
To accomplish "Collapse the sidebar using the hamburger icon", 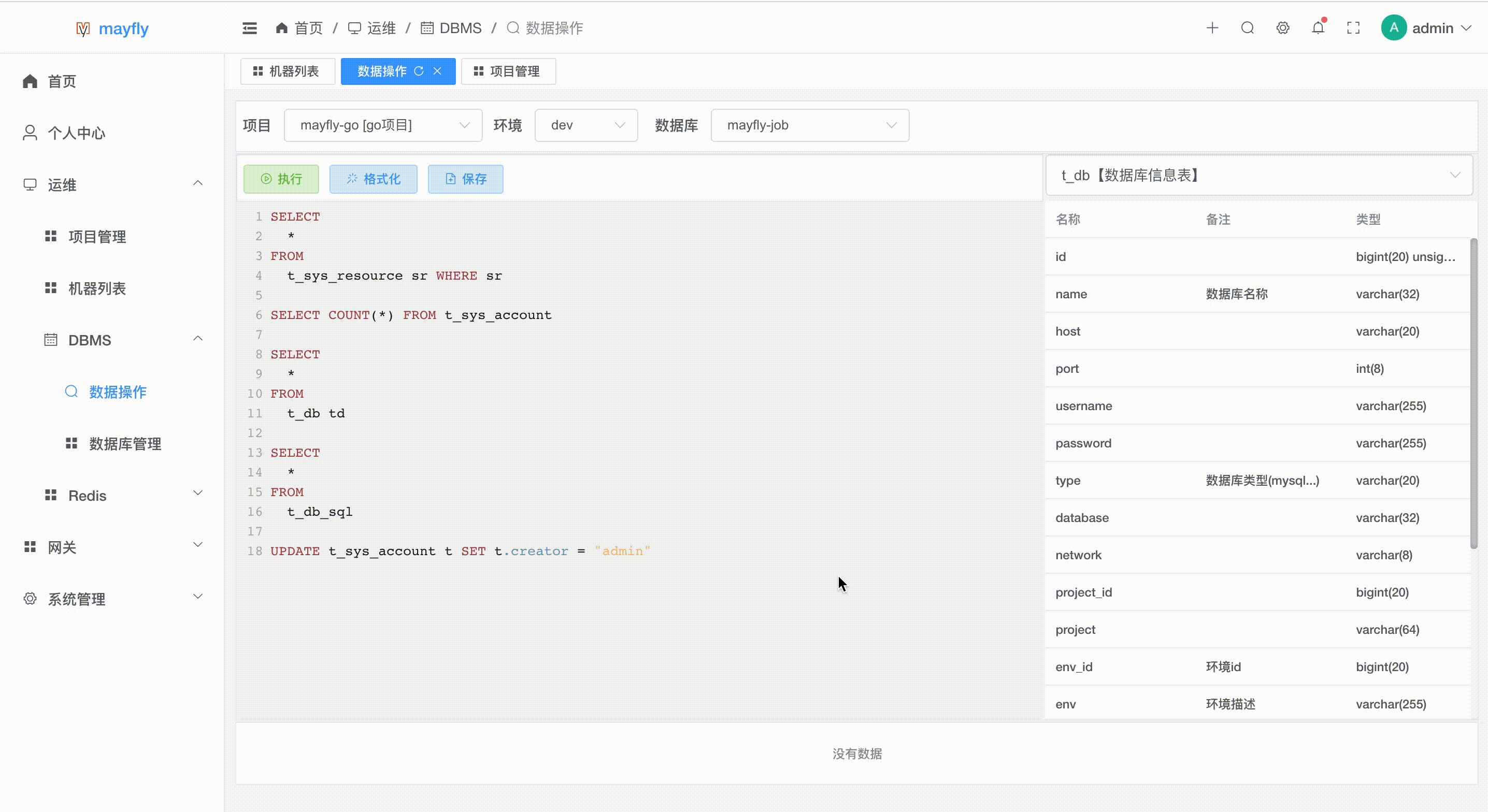I will click(249, 27).
